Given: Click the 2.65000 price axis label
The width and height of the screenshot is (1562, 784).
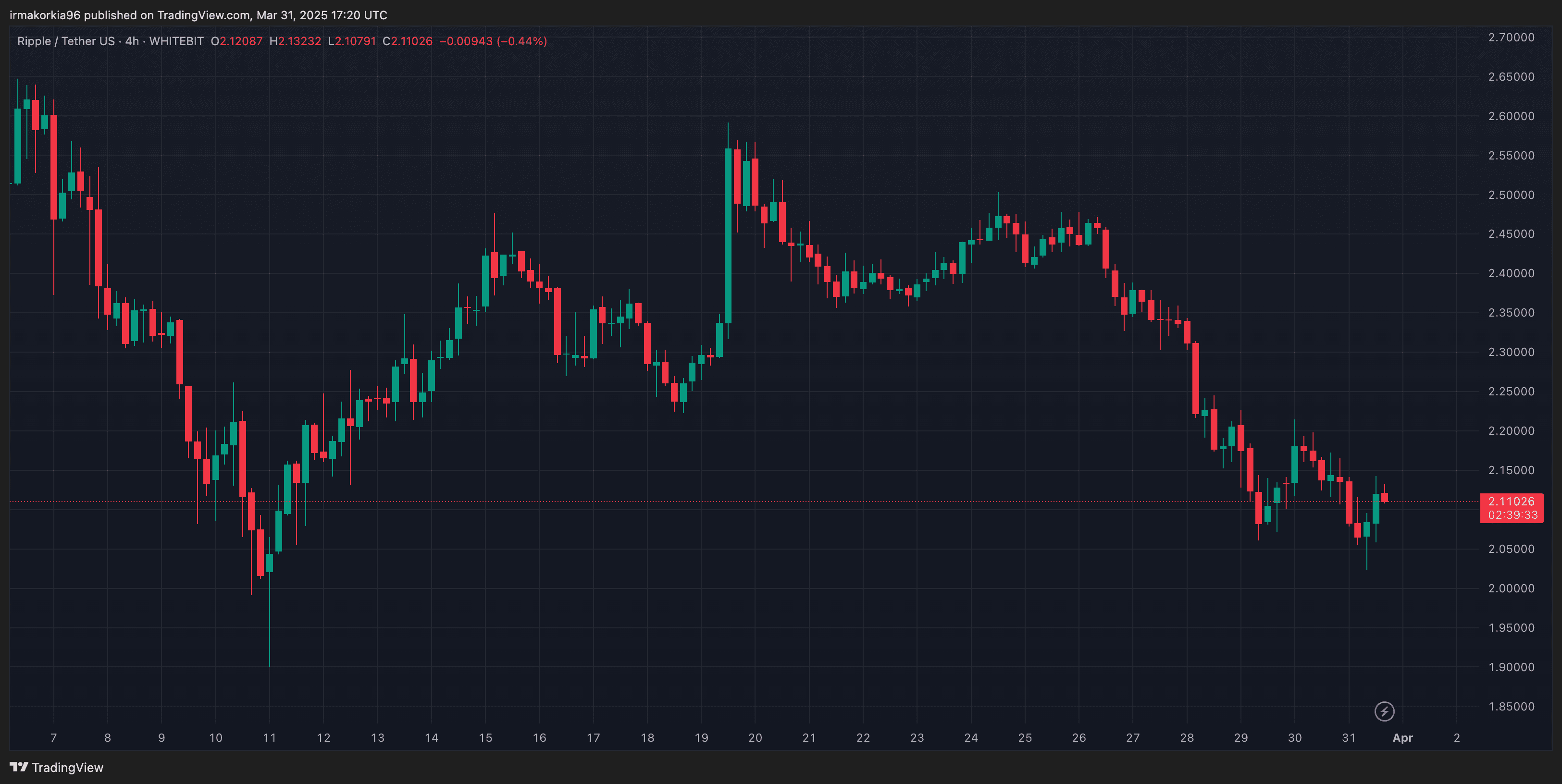Looking at the screenshot, I should pos(1511,77).
